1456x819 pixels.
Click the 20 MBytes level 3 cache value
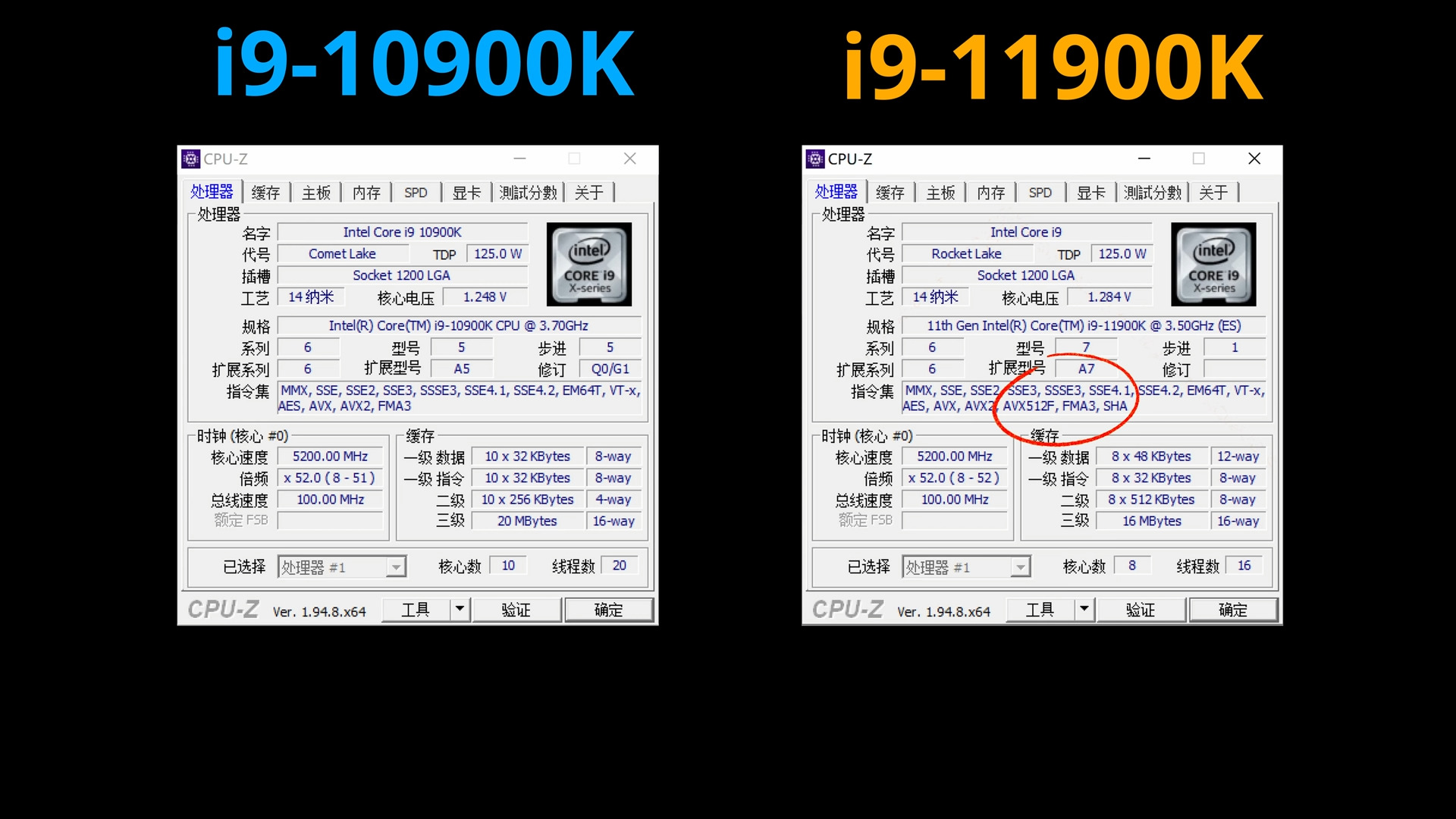tap(528, 521)
